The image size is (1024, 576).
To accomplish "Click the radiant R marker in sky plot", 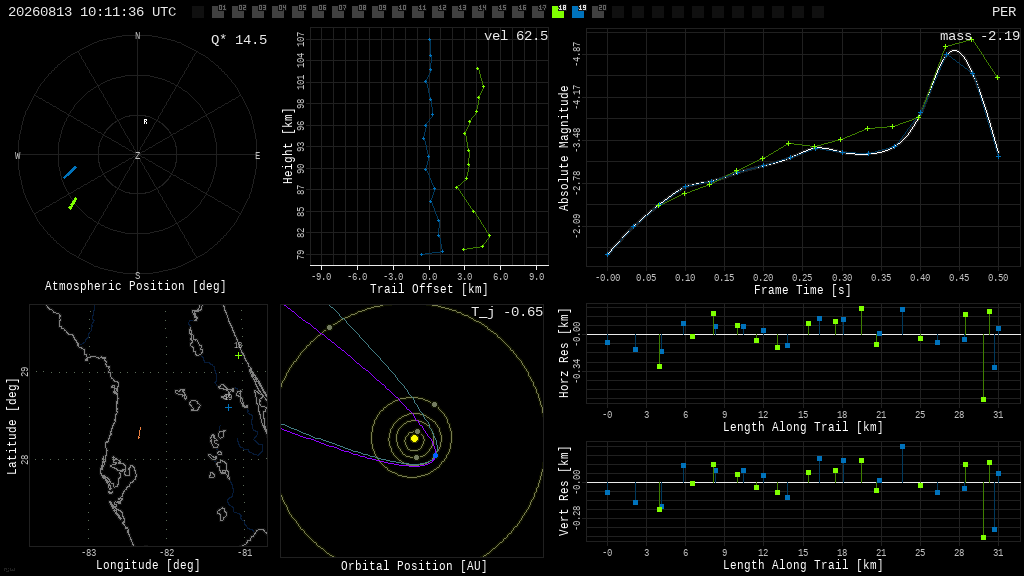I will (x=146, y=121).
